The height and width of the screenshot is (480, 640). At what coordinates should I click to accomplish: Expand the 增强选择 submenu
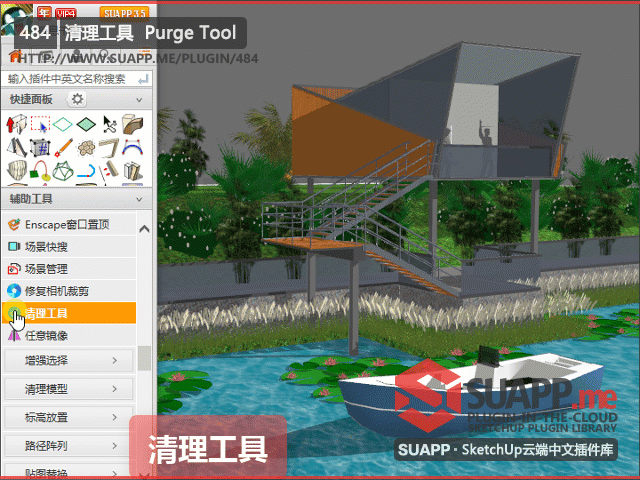point(69,360)
